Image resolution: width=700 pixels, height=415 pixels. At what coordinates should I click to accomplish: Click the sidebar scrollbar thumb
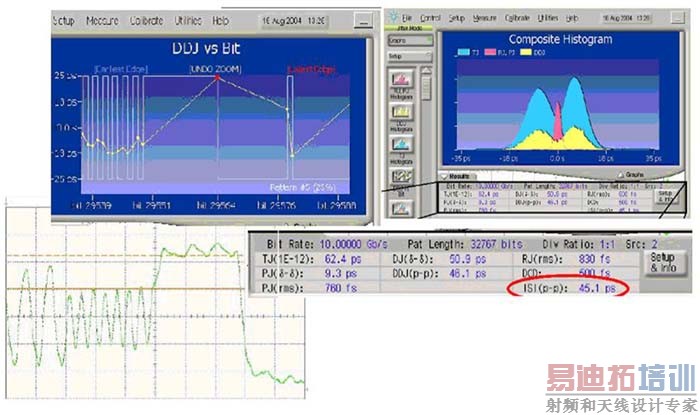(x=426, y=88)
